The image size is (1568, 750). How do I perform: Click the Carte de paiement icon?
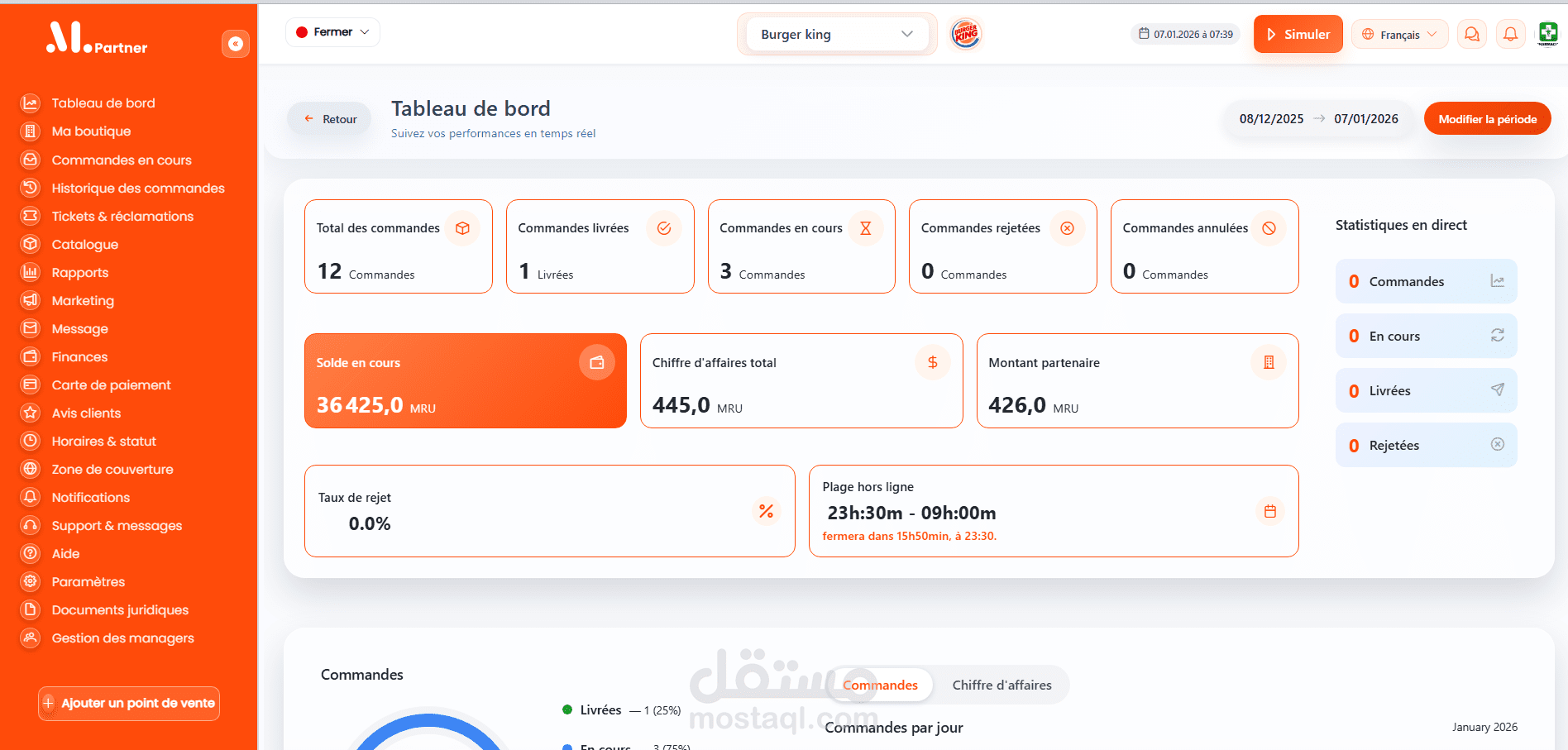tap(31, 385)
